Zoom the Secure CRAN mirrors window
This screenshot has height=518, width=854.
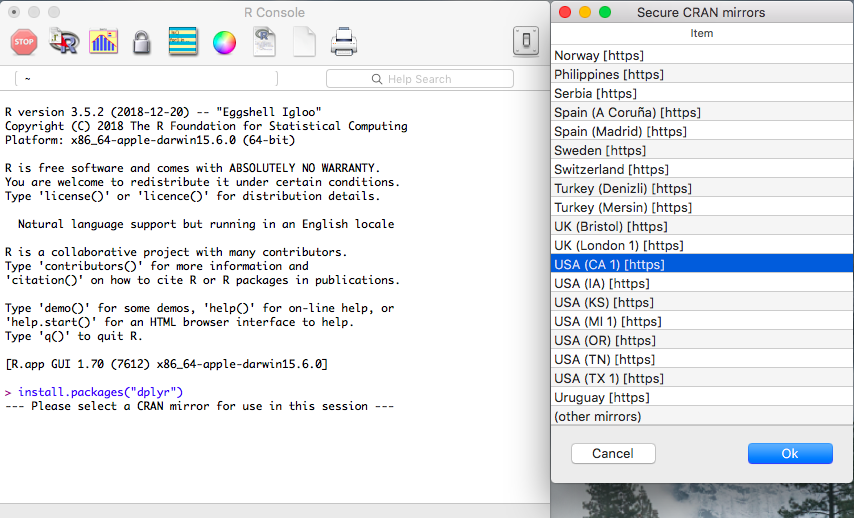(x=605, y=12)
